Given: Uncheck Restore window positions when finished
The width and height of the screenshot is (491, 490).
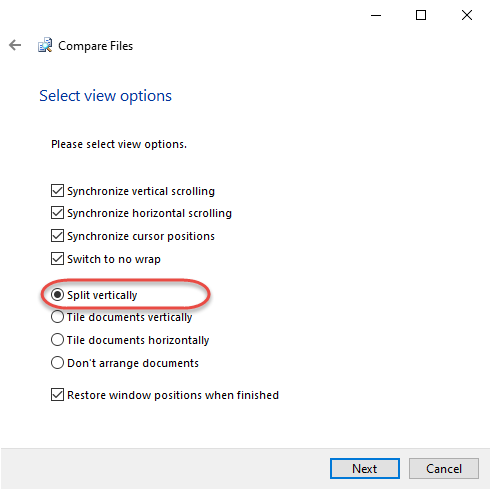Looking at the screenshot, I should (x=57, y=395).
